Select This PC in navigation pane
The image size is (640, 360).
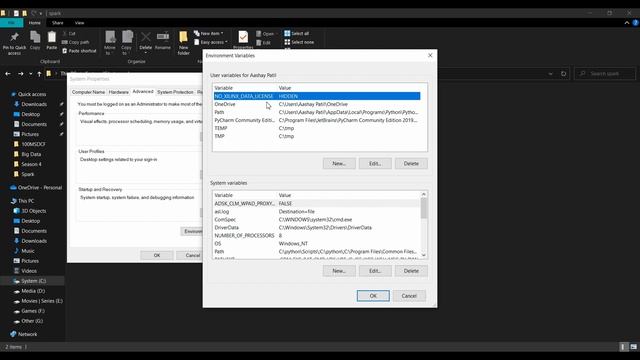click(26, 201)
